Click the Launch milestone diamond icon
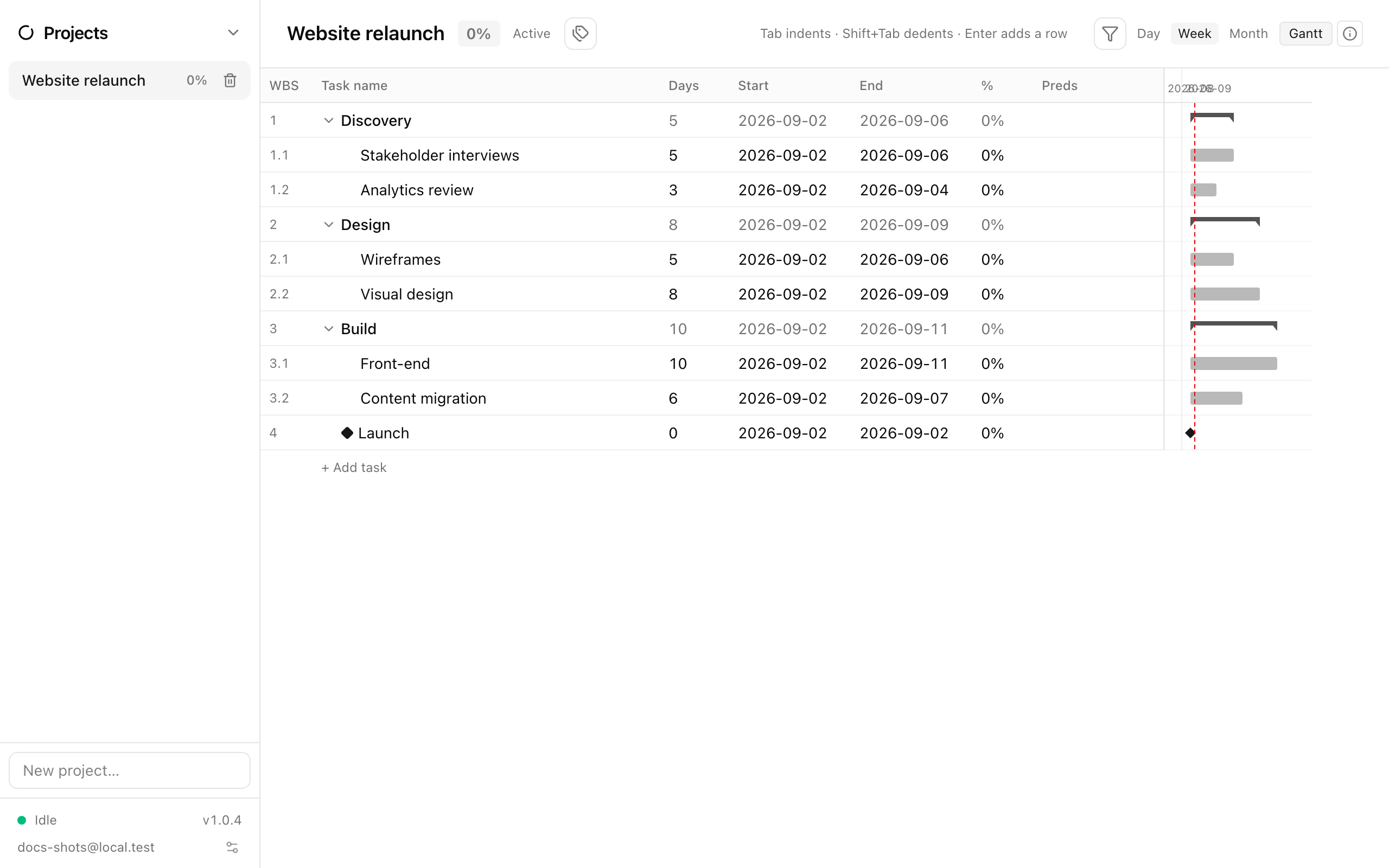The height and width of the screenshot is (868, 1389). pos(347,433)
